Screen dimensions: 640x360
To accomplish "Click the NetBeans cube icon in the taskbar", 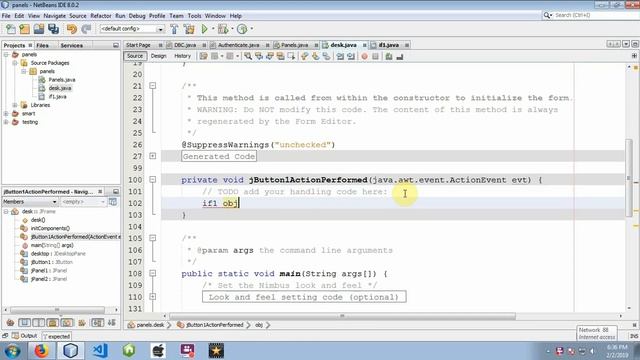I will [x=70, y=351].
